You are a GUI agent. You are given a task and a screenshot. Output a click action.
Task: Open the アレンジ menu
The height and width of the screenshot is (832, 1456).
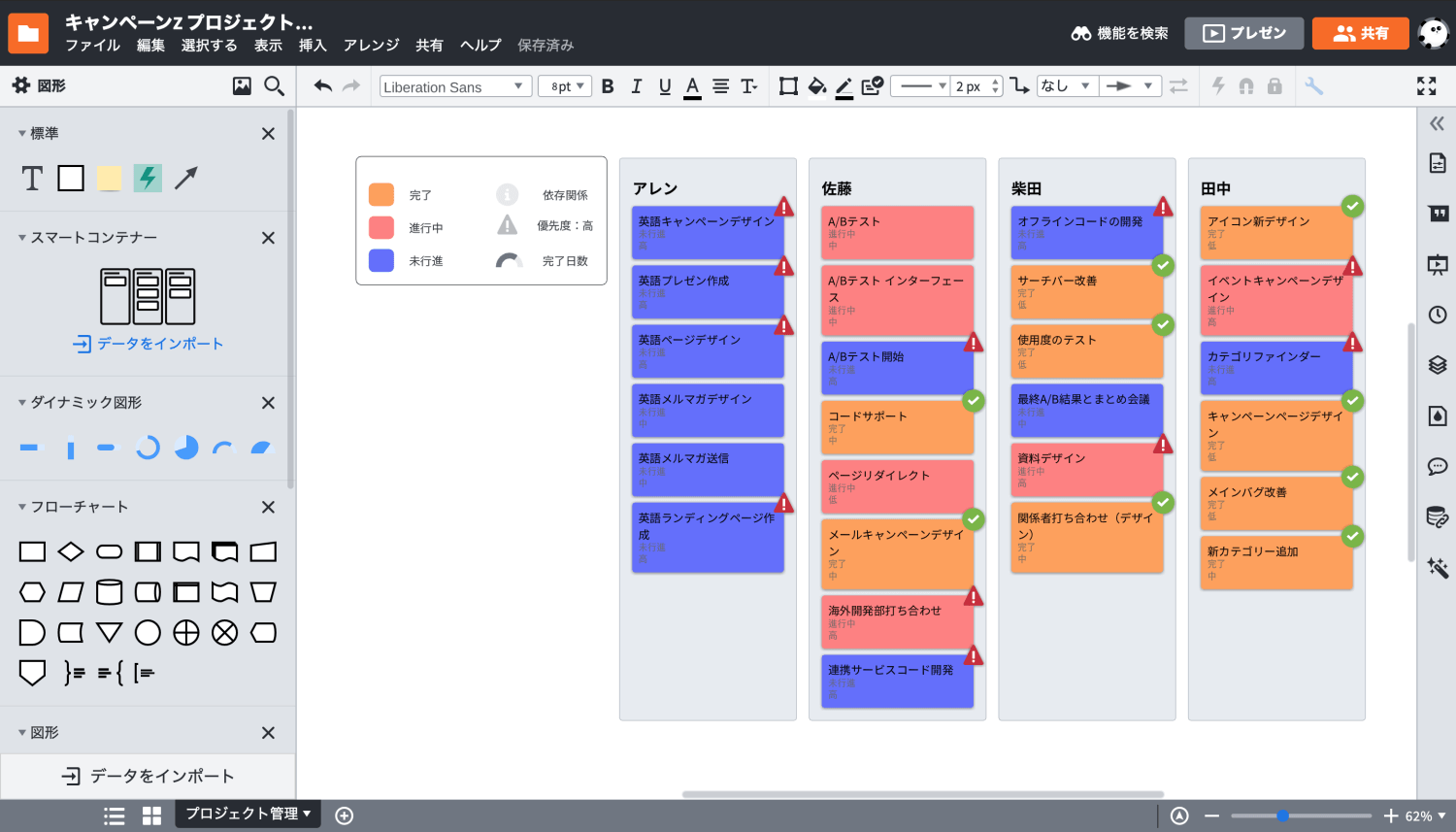coord(371,46)
